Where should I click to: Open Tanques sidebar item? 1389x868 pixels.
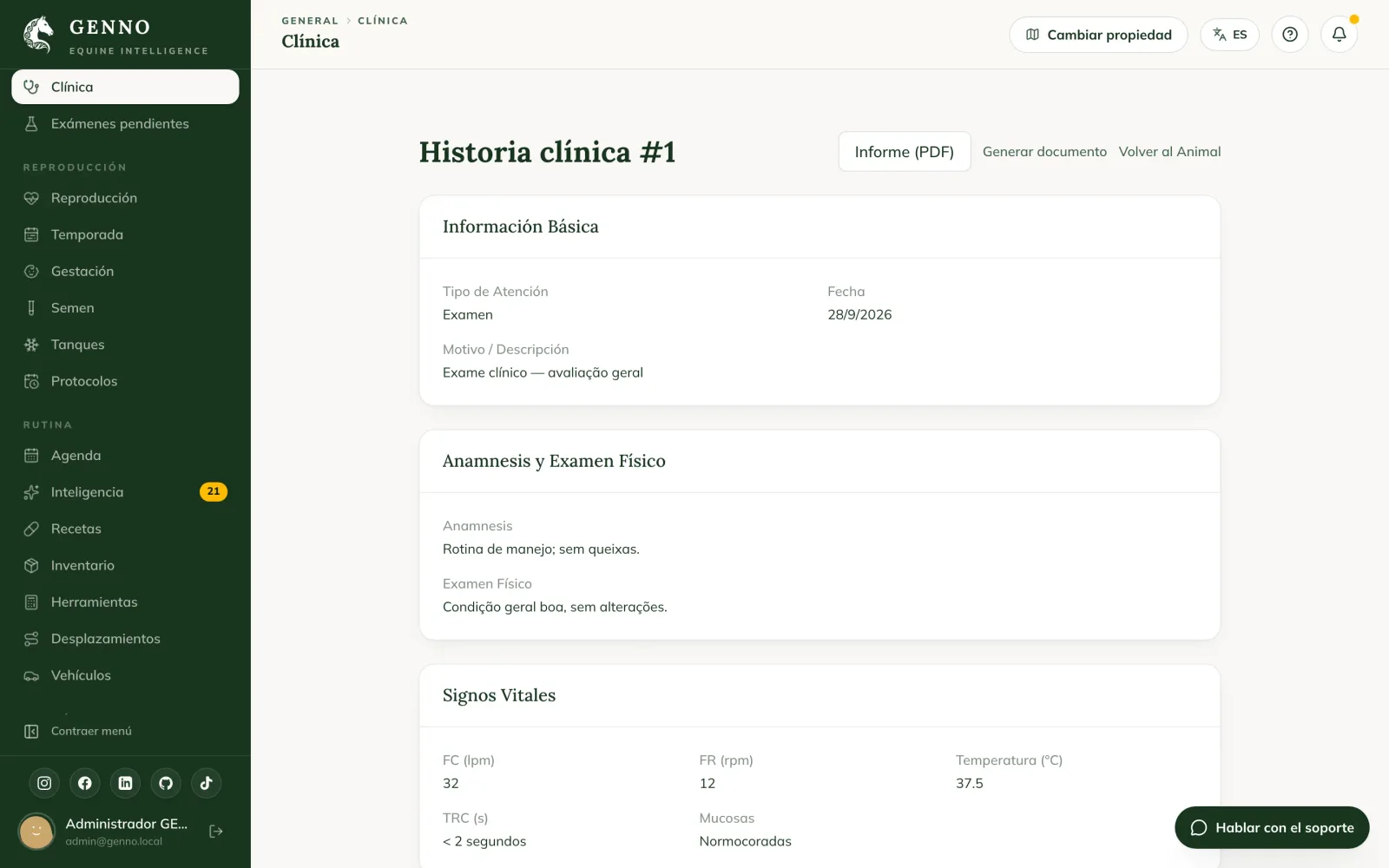click(x=125, y=345)
